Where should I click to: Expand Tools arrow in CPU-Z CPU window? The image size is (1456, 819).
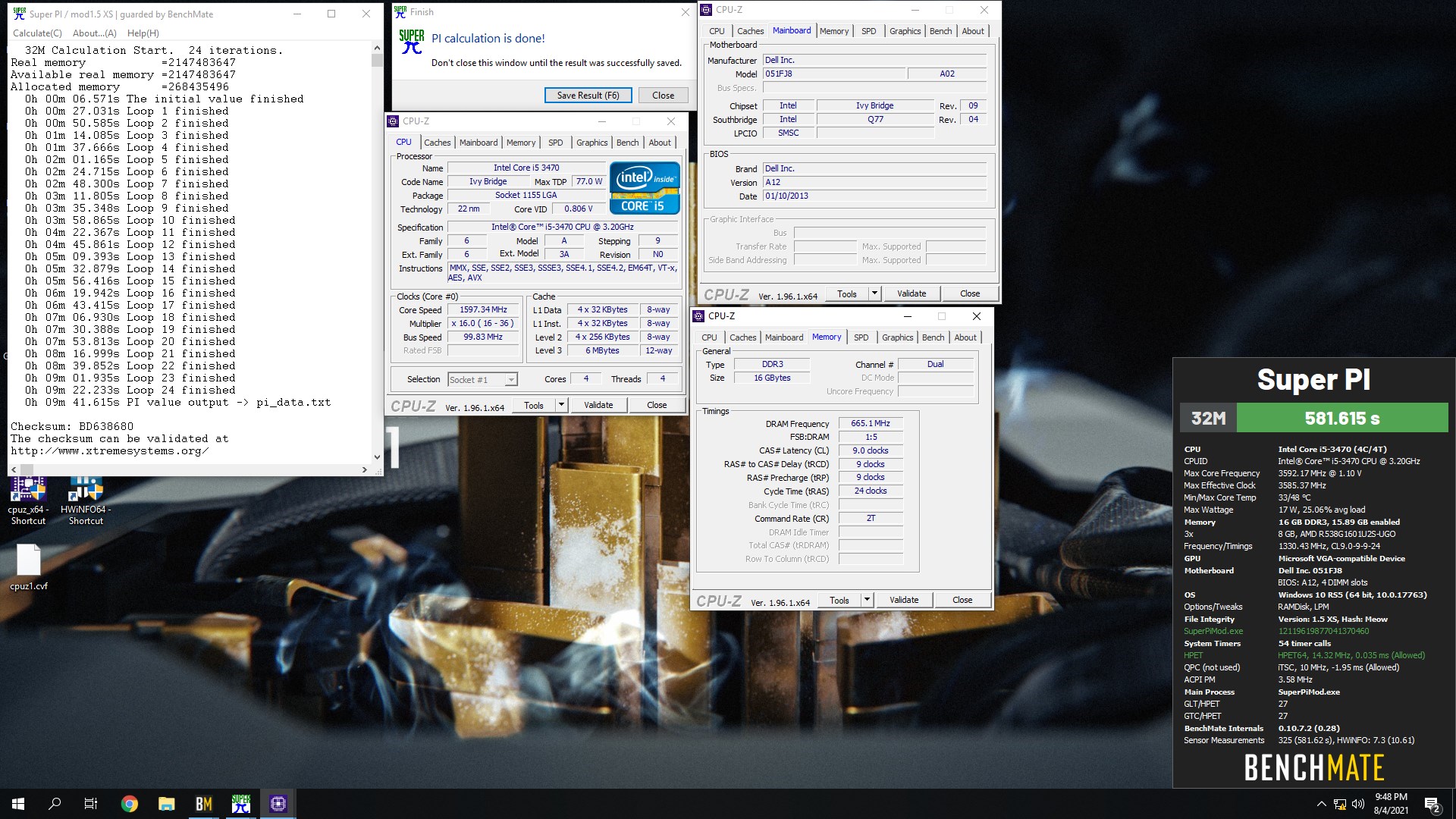coord(561,405)
